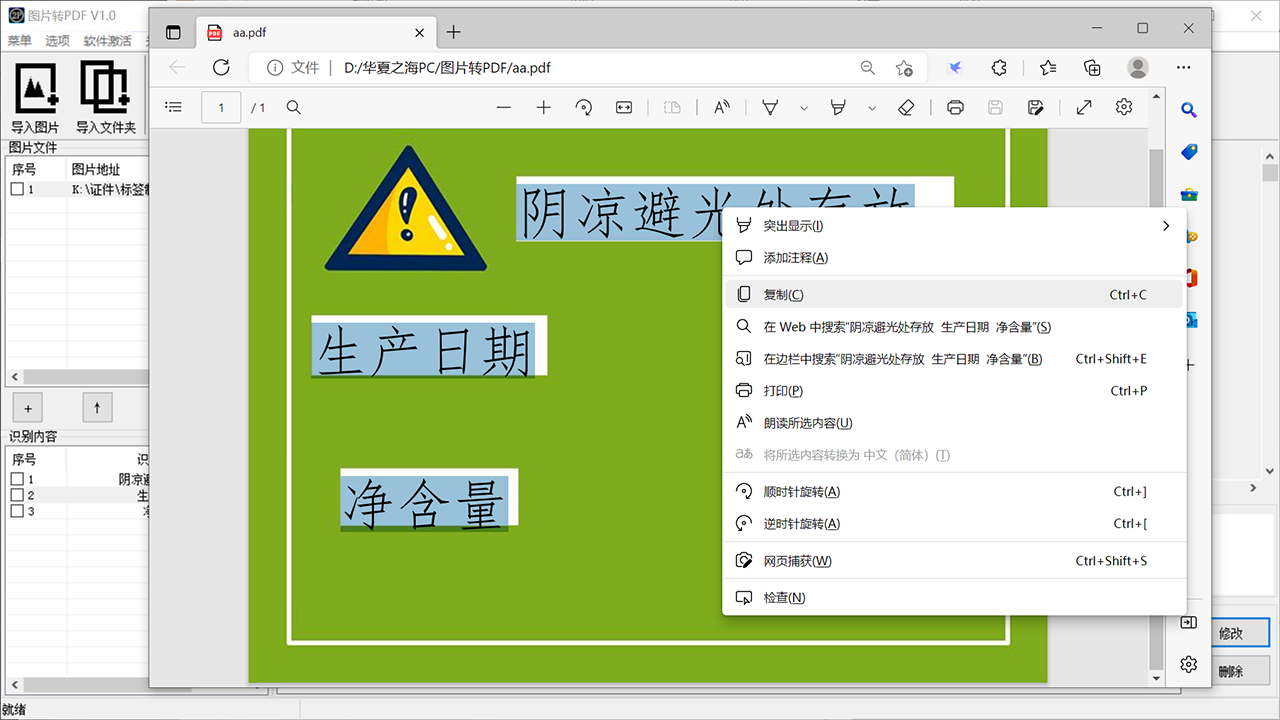Open the 选项 menu in 图片转PDF
1280x720 pixels.
pyautogui.click(x=56, y=40)
